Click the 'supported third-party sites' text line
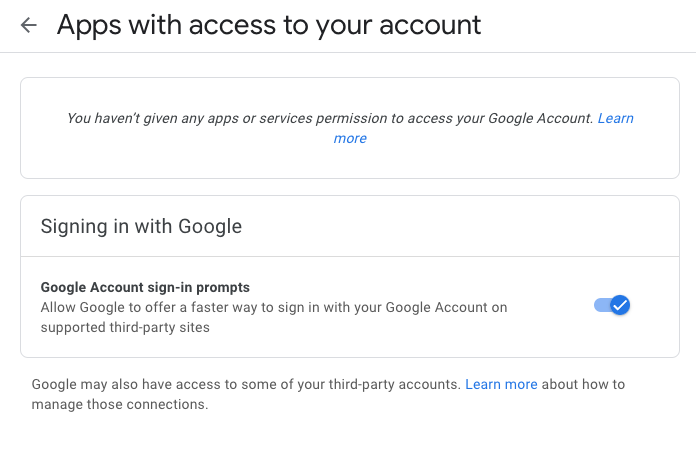The height and width of the screenshot is (450, 696). tap(125, 327)
